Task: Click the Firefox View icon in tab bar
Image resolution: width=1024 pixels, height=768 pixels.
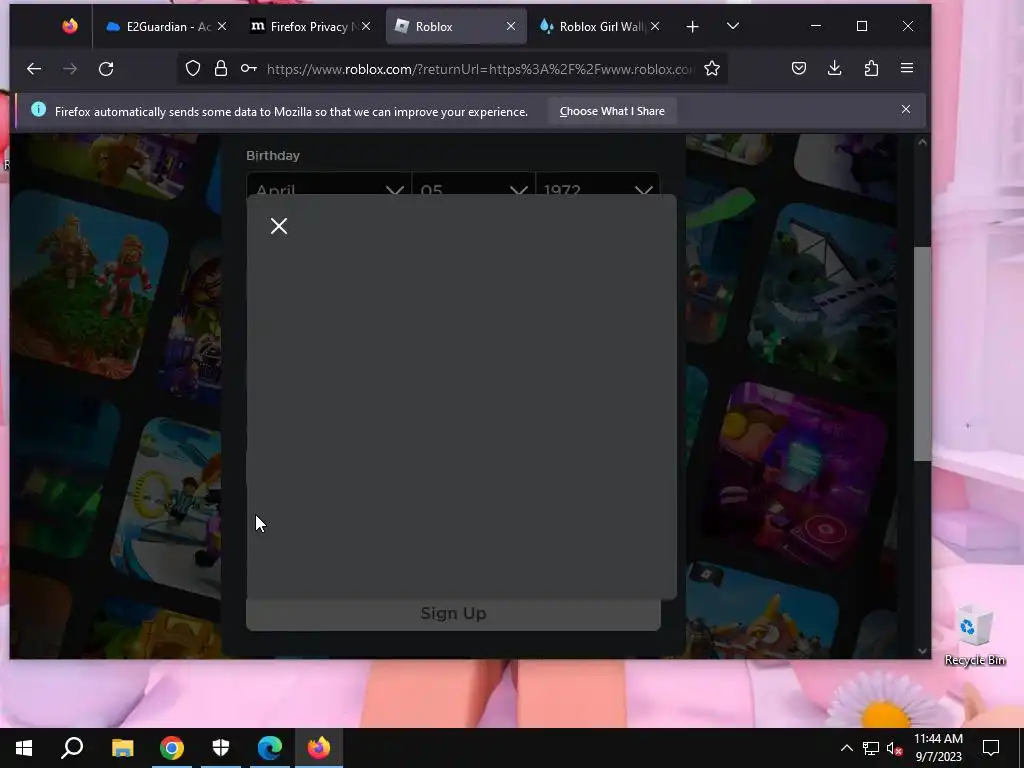Action: point(70,26)
